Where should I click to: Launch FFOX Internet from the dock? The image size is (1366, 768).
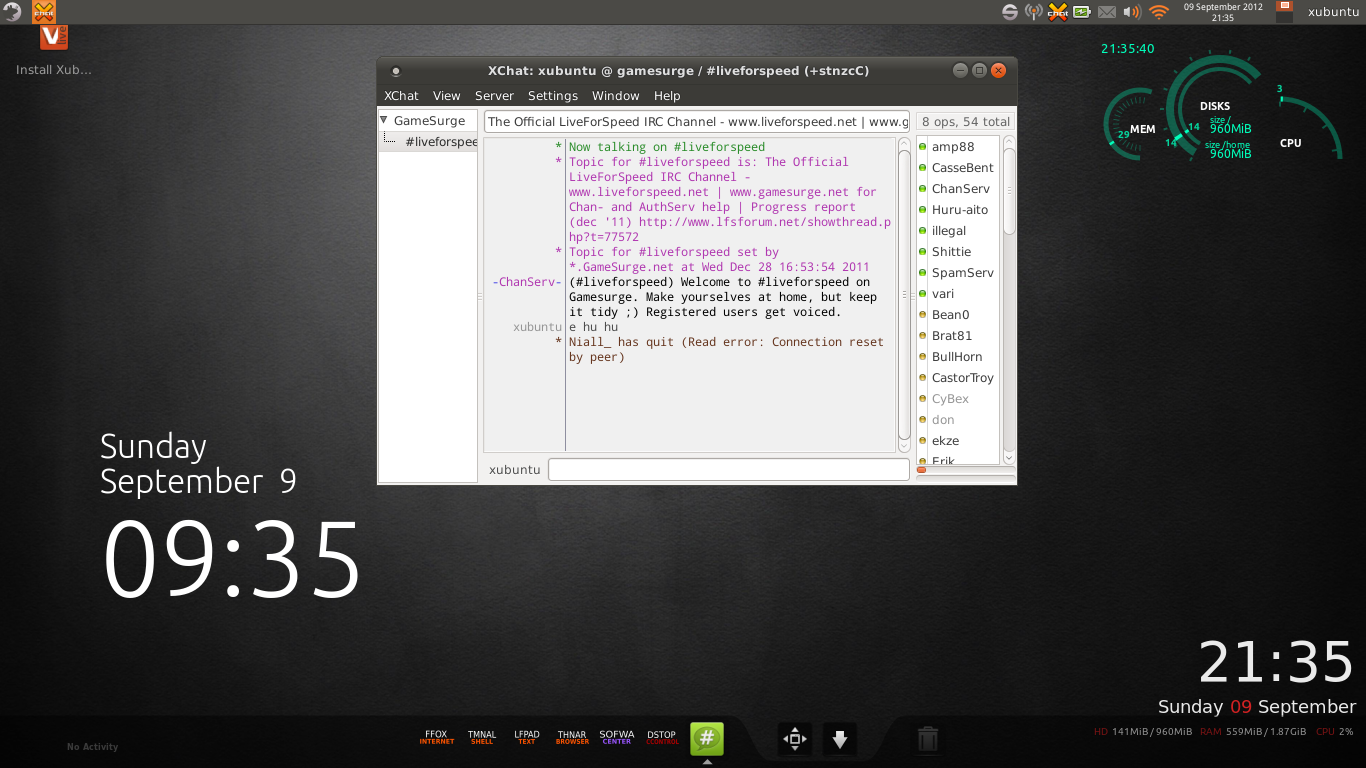(x=436, y=737)
